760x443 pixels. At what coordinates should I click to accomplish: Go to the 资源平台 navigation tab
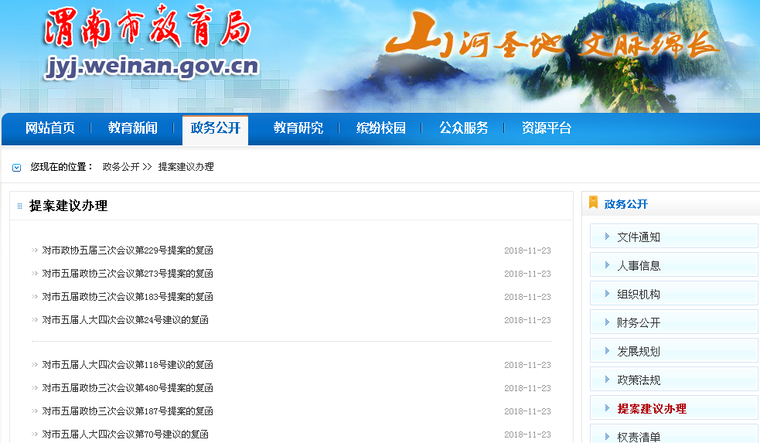click(x=546, y=128)
